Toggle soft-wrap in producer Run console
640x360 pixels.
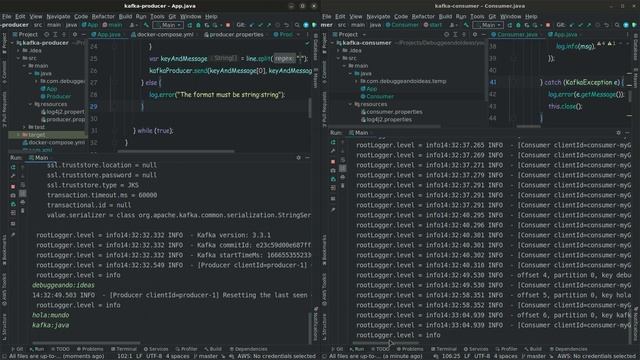[22, 184]
